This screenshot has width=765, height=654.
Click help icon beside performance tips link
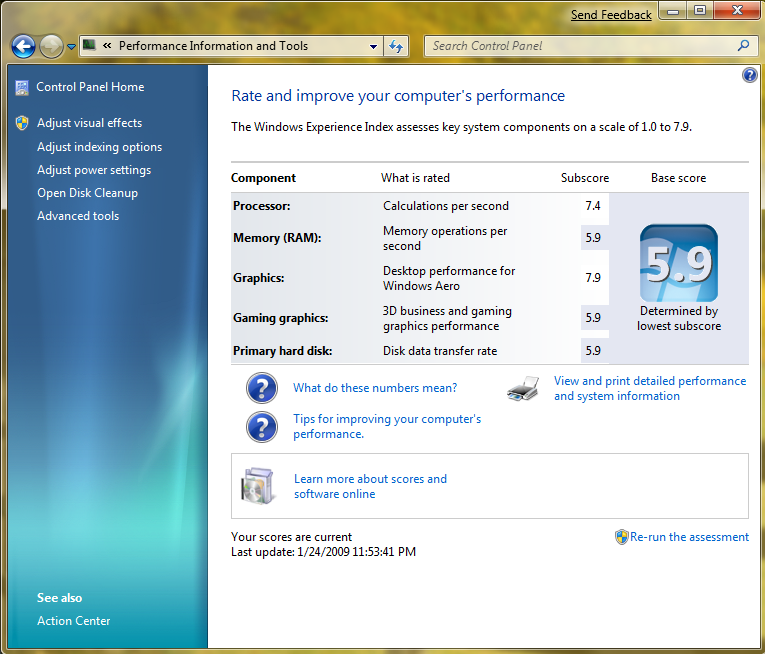(x=262, y=427)
